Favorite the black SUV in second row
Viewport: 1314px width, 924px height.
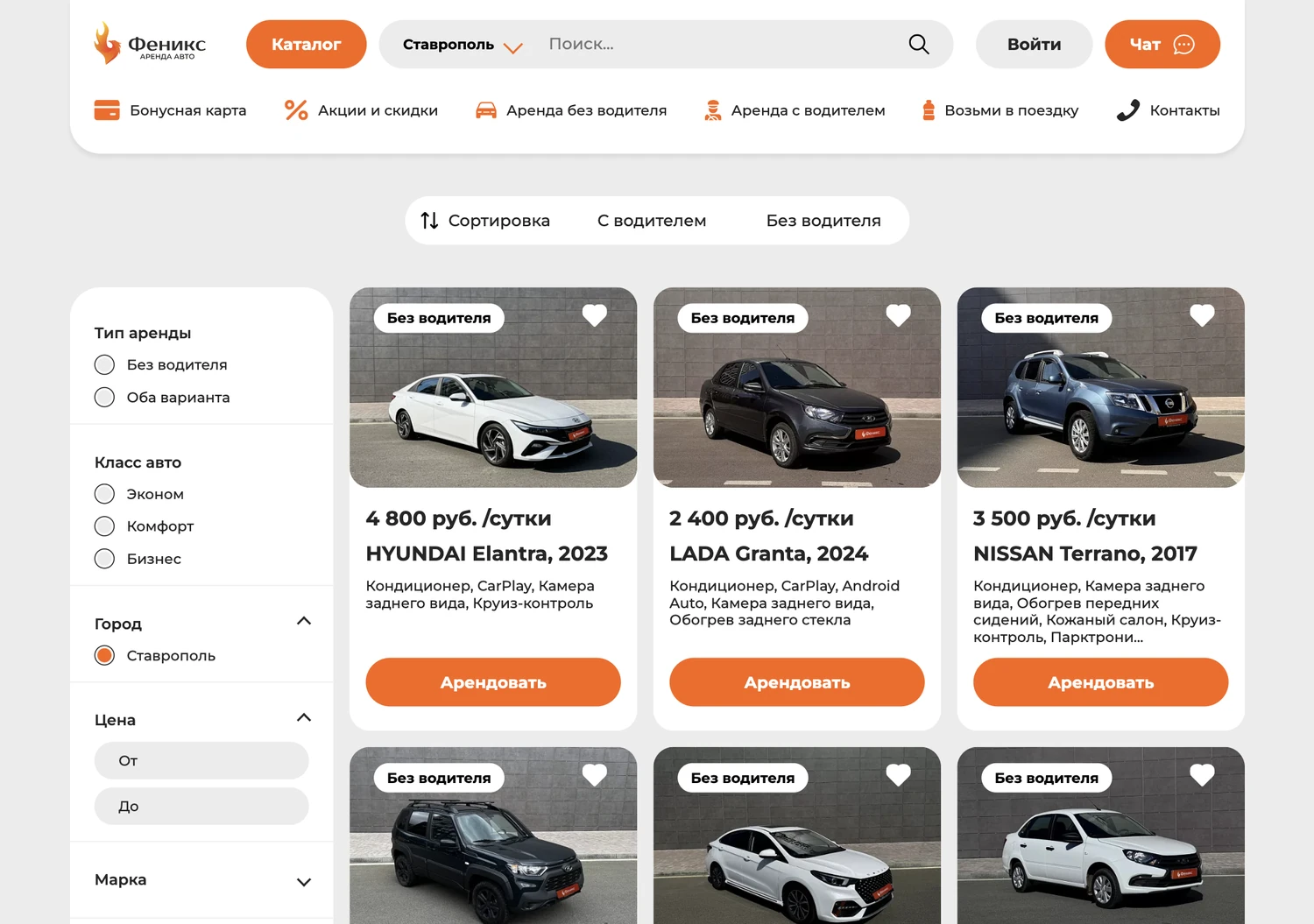(595, 775)
